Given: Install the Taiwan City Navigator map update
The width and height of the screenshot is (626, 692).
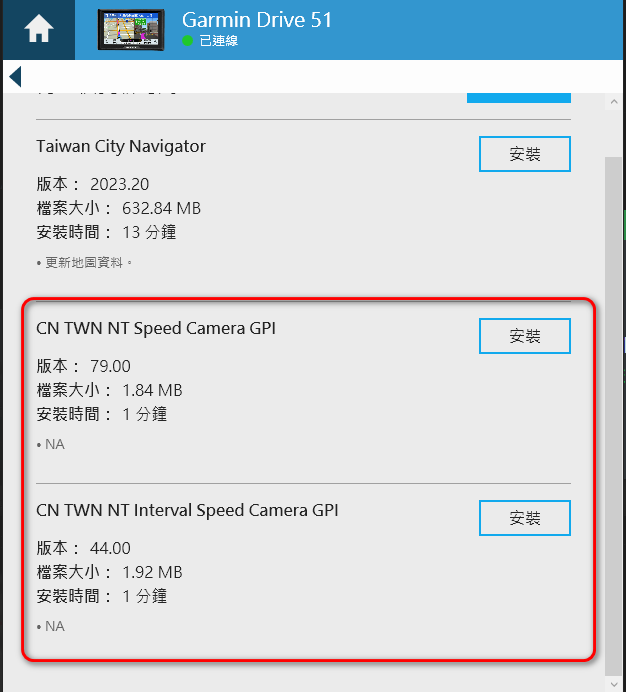Looking at the screenshot, I should [x=525, y=154].
